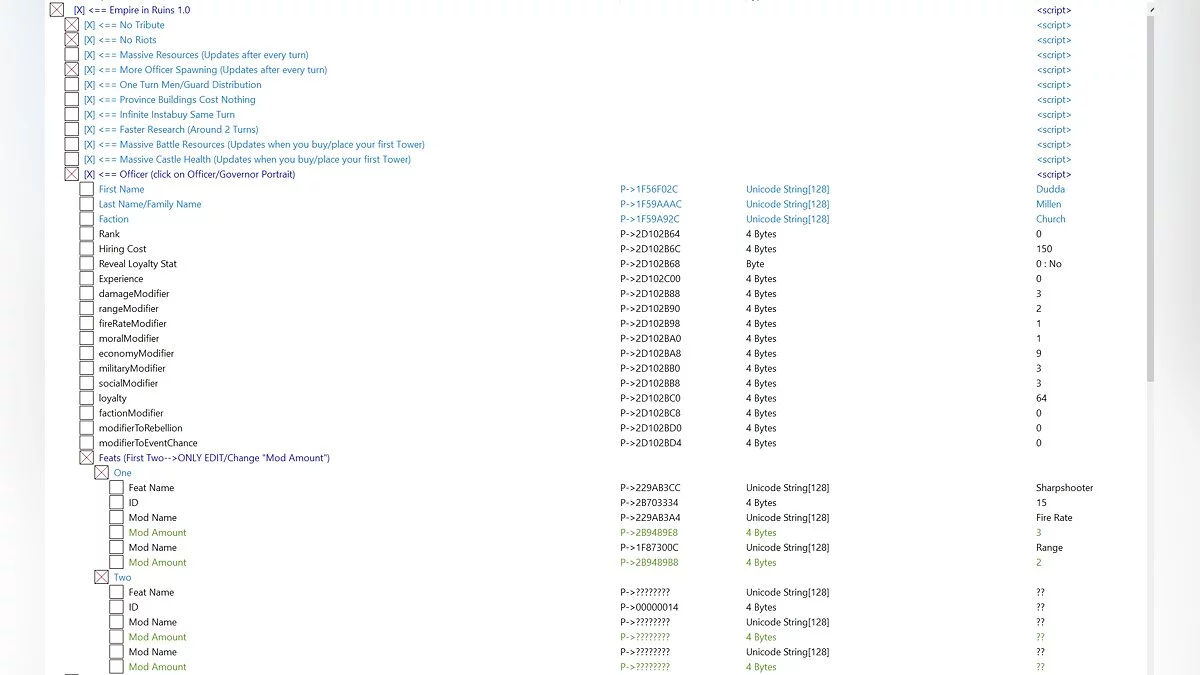Freeze the First Name entry checkbox
Screen dimensions: 1200x675
[x=87, y=189]
